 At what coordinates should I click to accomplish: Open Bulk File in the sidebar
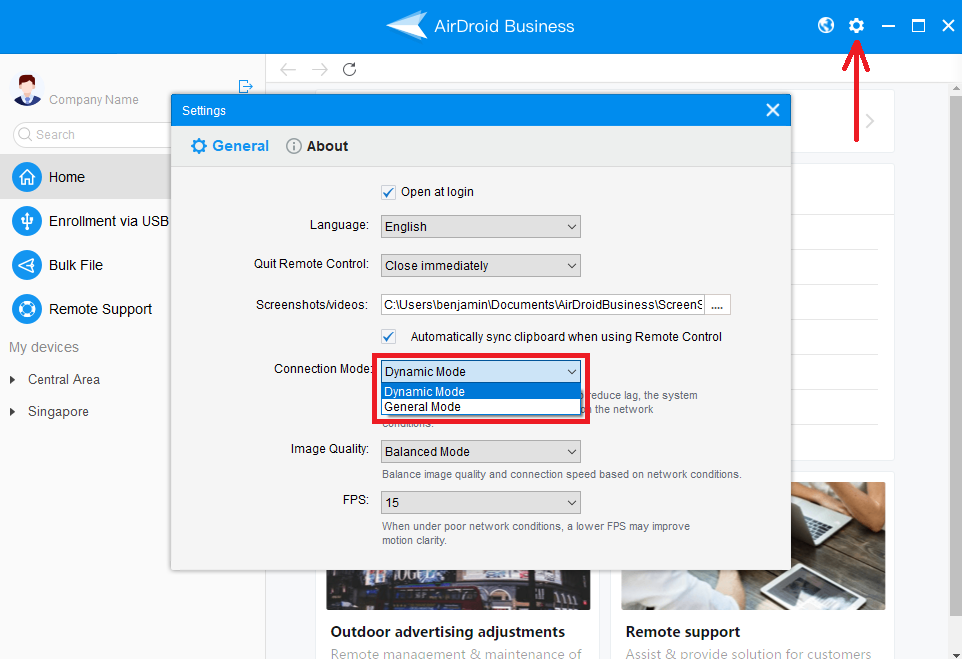(x=85, y=265)
